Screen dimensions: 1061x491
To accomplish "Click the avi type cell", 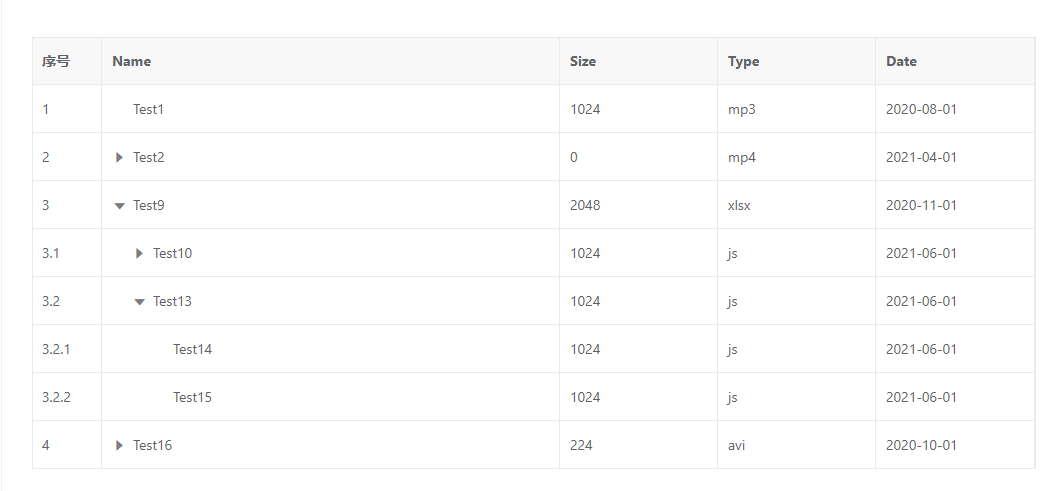I will (736, 445).
